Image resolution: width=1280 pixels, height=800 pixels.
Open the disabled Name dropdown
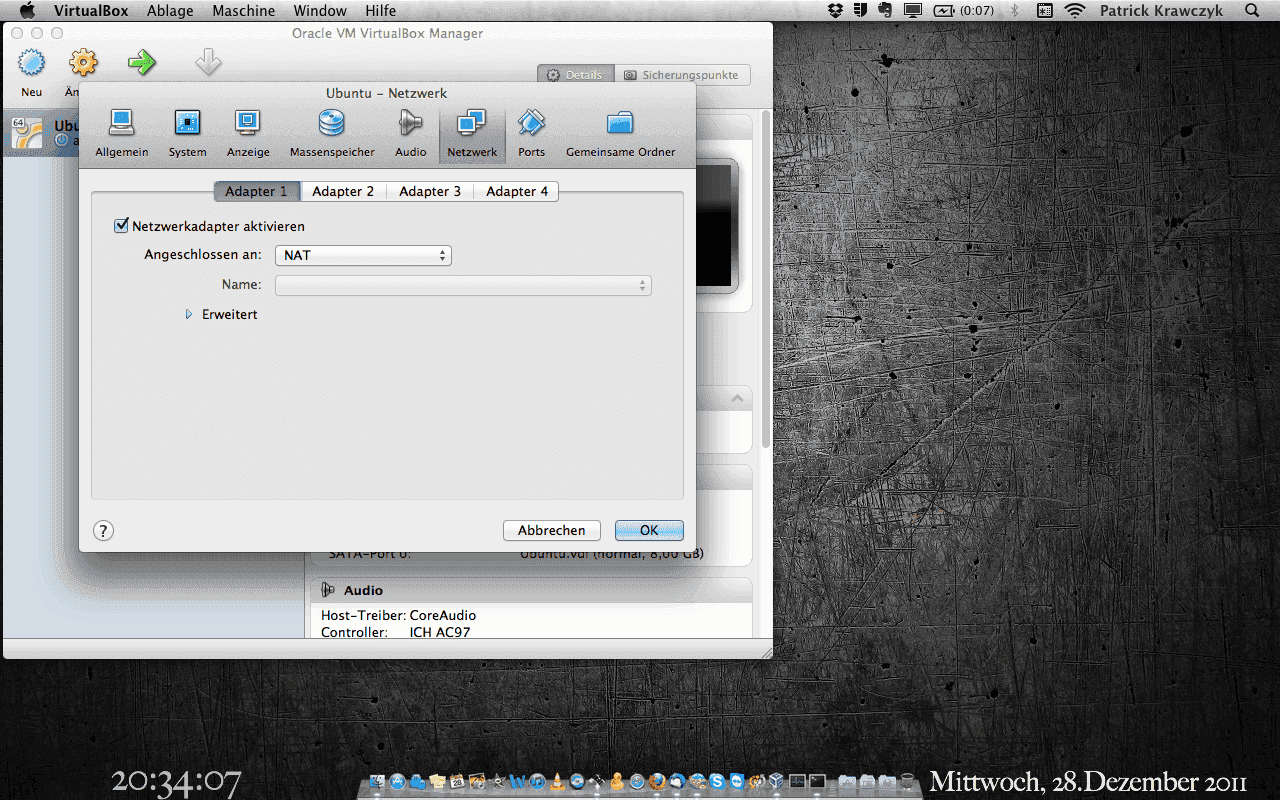pyautogui.click(x=463, y=285)
